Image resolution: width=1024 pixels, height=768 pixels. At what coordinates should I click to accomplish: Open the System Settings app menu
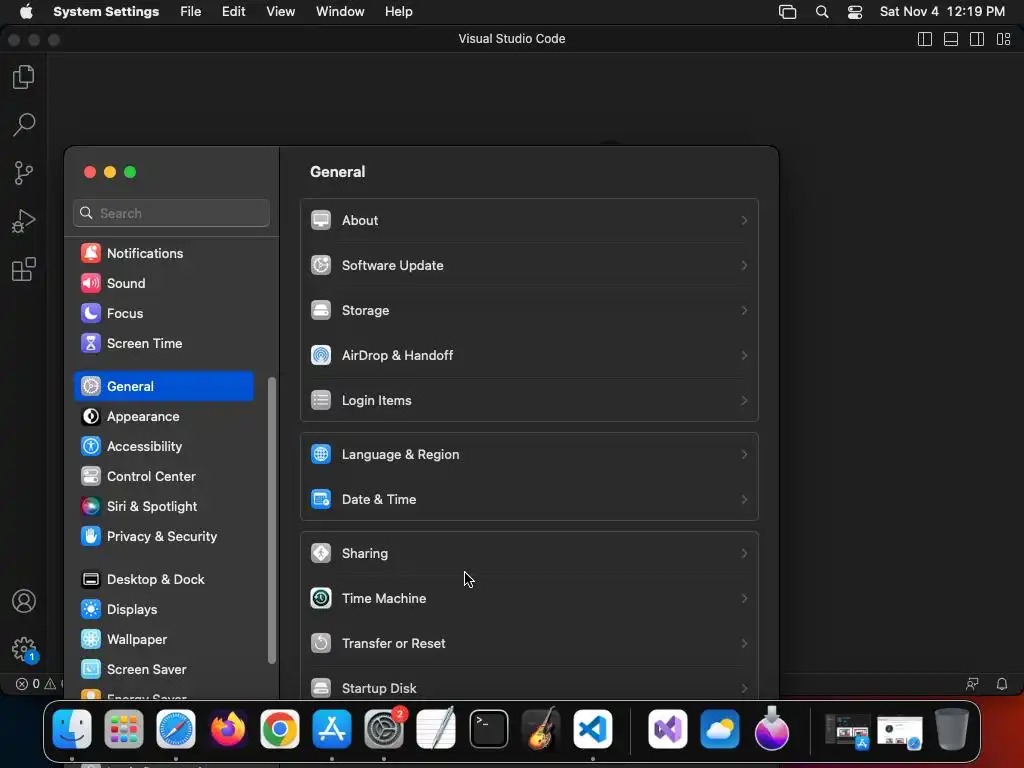pos(106,12)
